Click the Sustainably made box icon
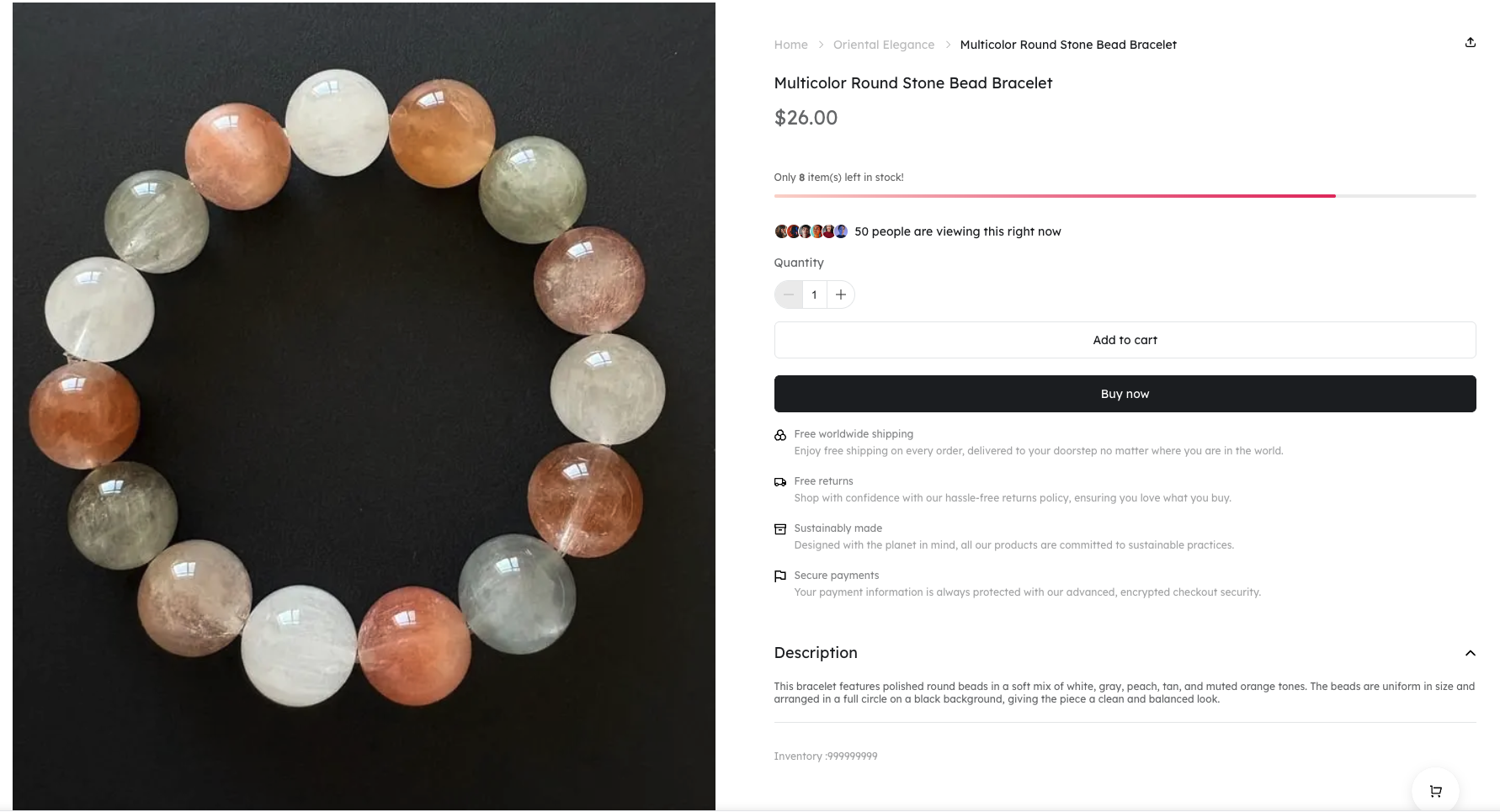The width and height of the screenshot is (1500, 812). tap(780, 529)
